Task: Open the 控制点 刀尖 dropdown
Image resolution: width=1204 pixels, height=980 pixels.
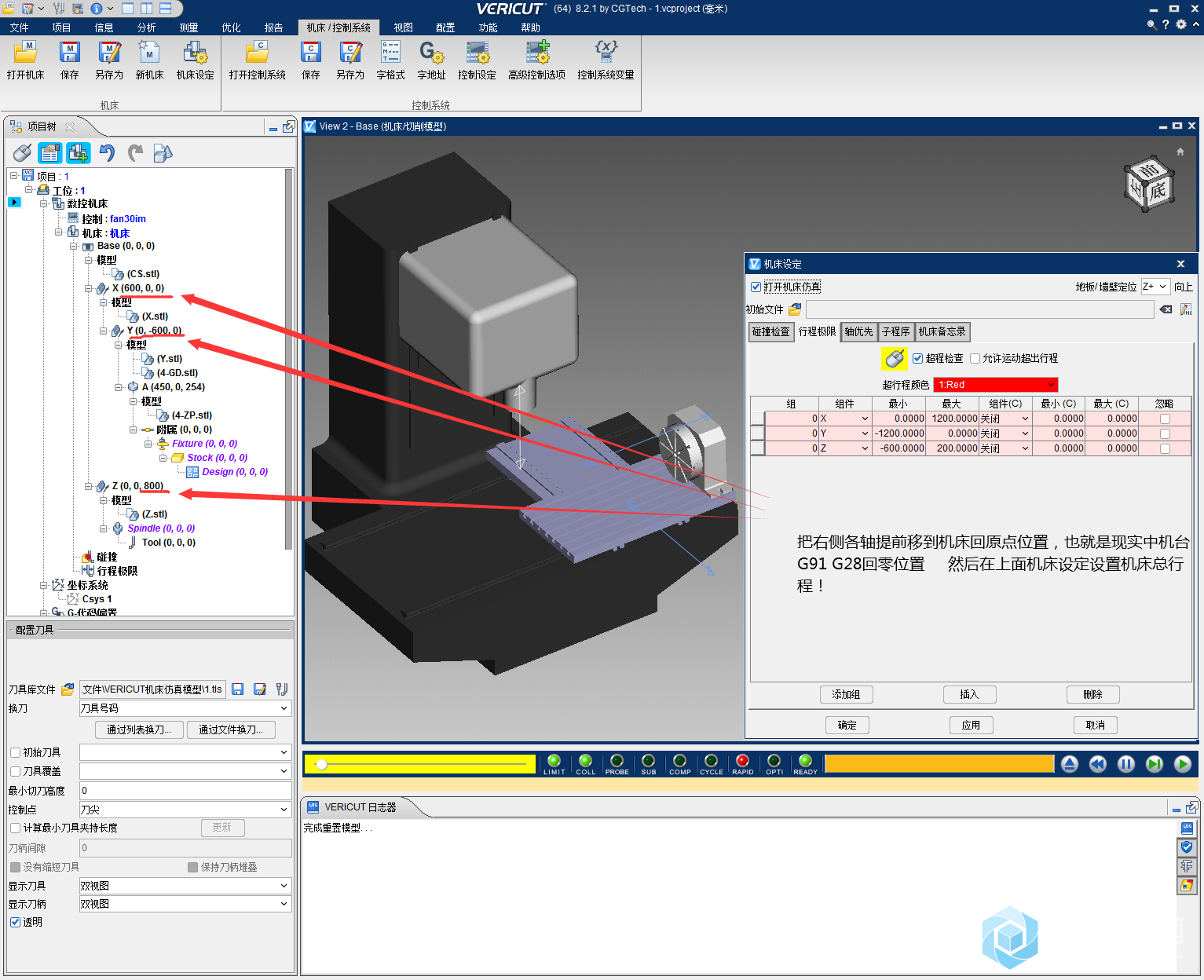Action: (x=185, y=810)
